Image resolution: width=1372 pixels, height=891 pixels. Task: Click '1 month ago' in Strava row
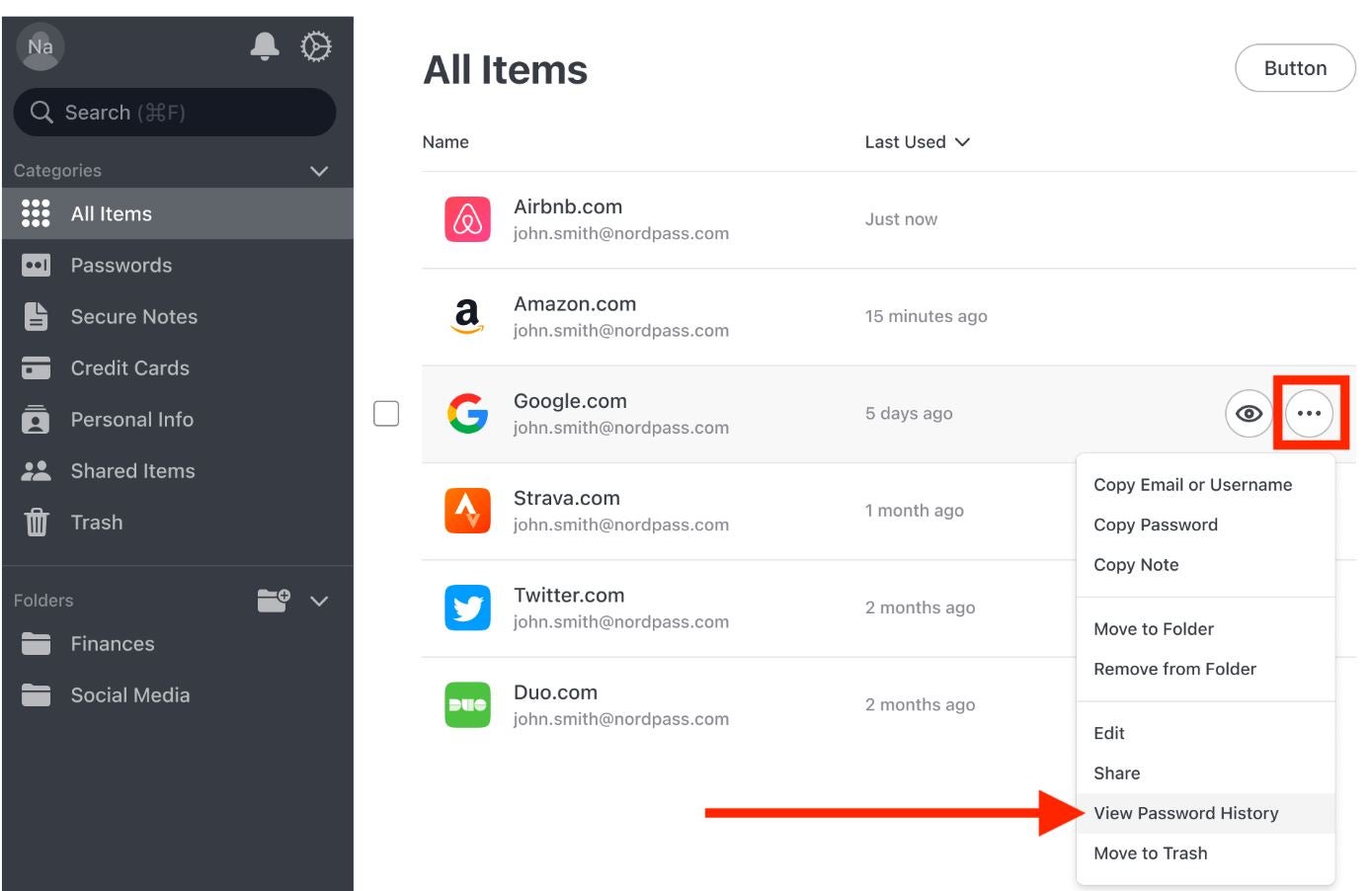[915, 511]
